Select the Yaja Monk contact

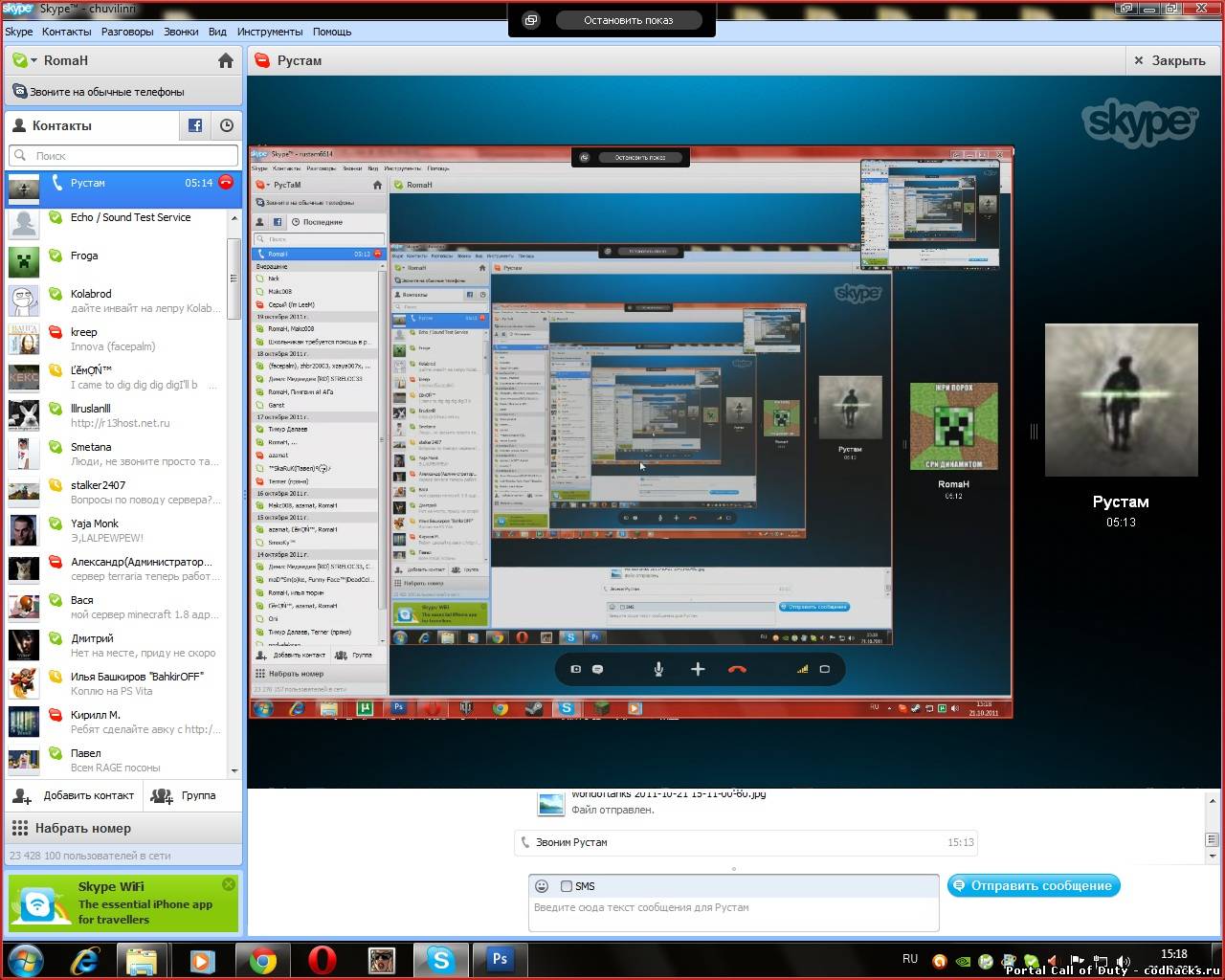[x=116, y=530]
